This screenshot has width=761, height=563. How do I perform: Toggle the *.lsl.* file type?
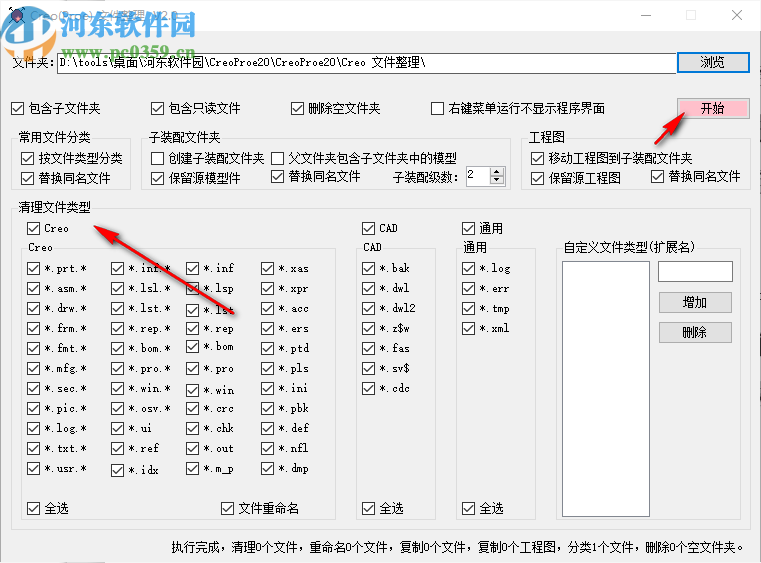[117, 288]
